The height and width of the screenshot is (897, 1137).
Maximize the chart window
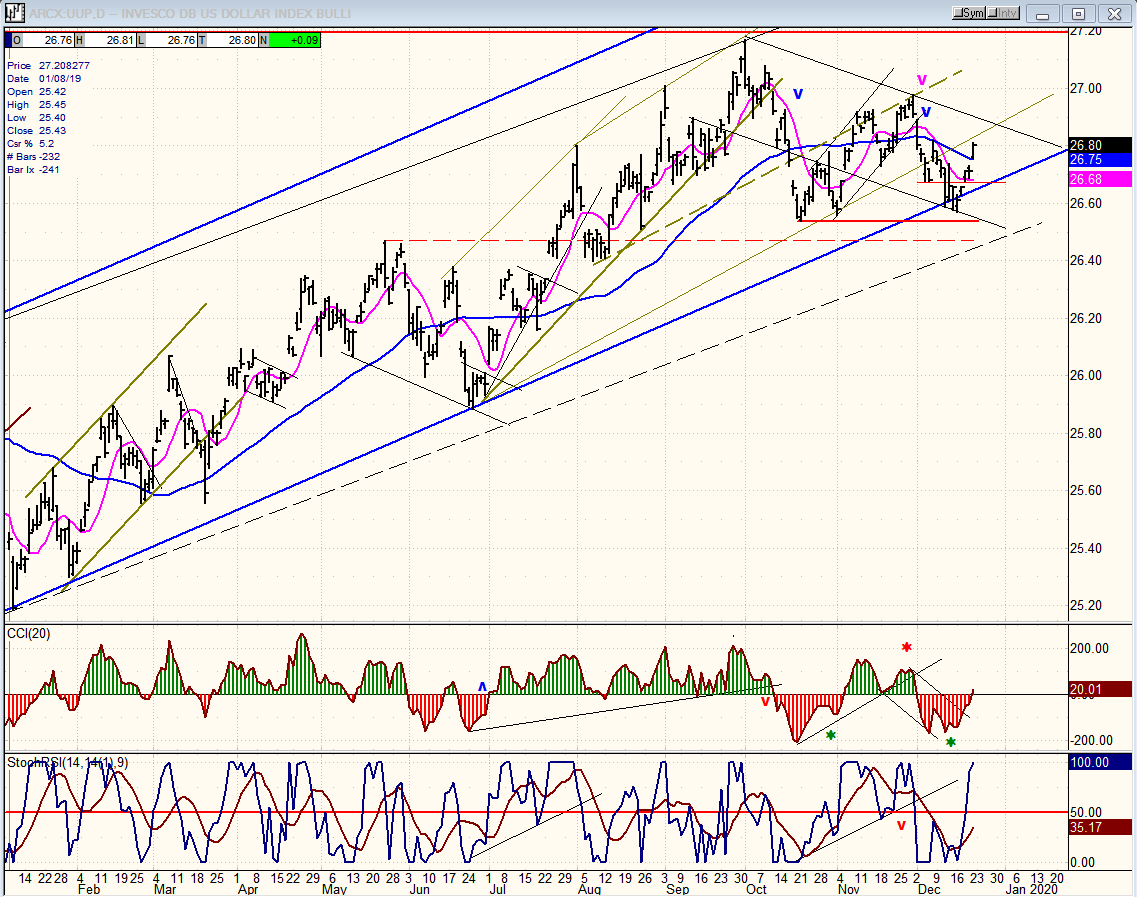click(1078, 13)
